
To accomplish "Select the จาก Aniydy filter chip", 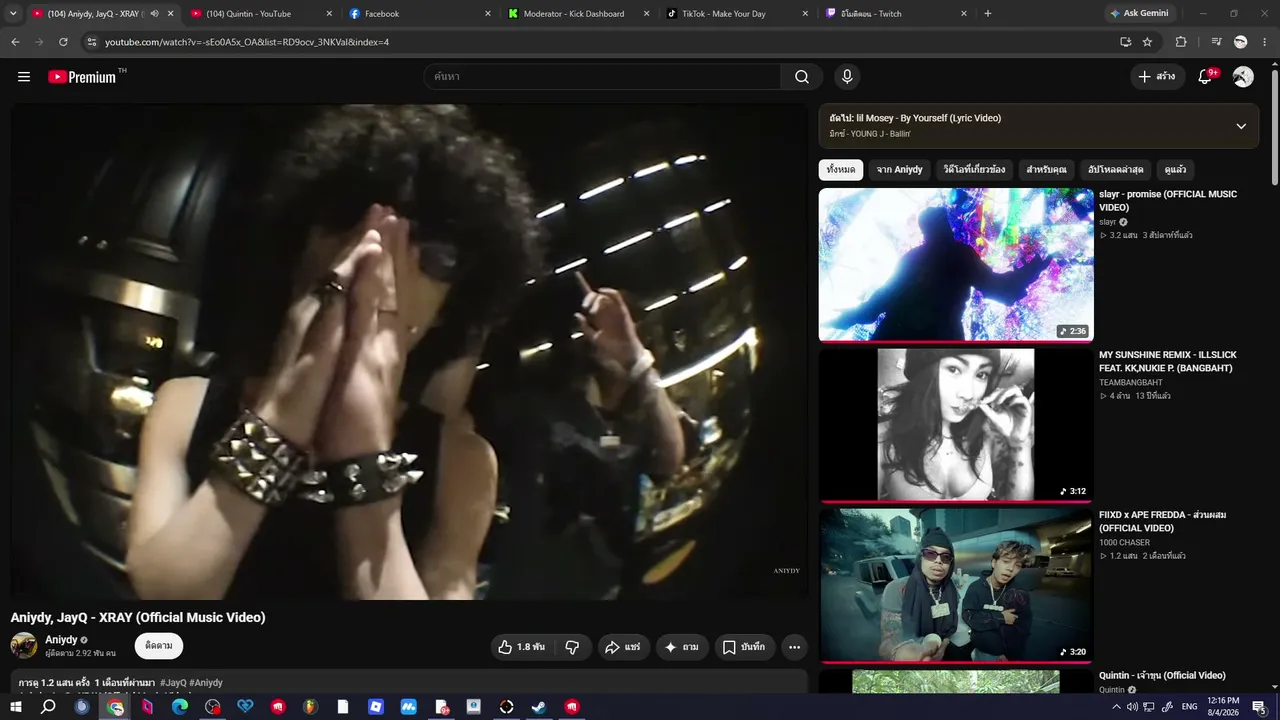I will point(900,170).
